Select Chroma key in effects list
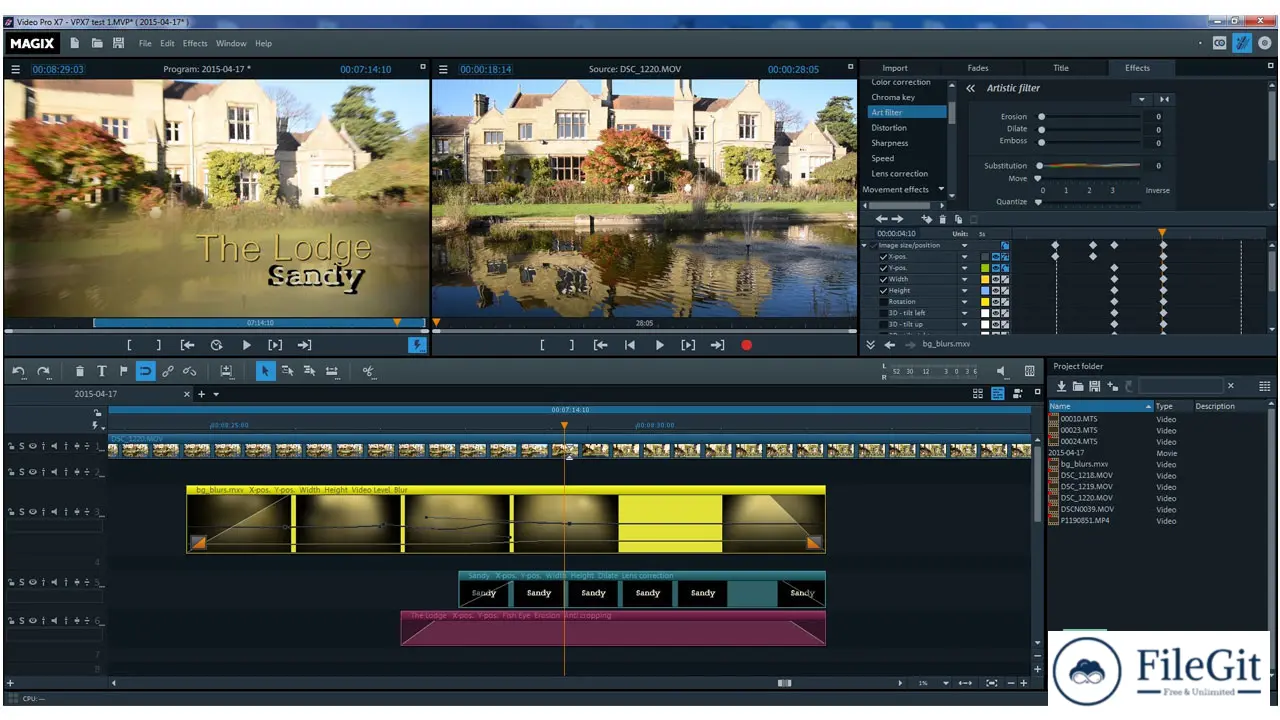The width and height of the screenshot is (1280, 720). click(893, 97)
